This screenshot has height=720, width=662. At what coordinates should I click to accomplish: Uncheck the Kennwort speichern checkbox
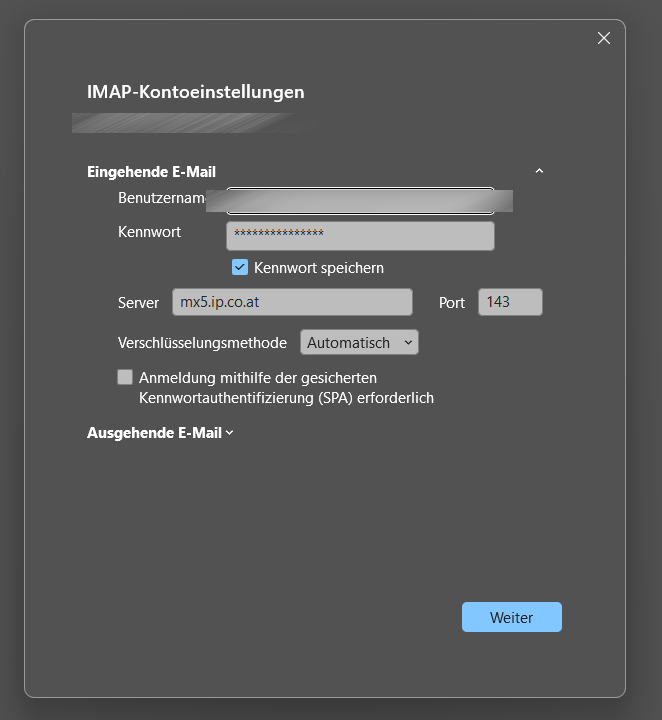point(240,268)
